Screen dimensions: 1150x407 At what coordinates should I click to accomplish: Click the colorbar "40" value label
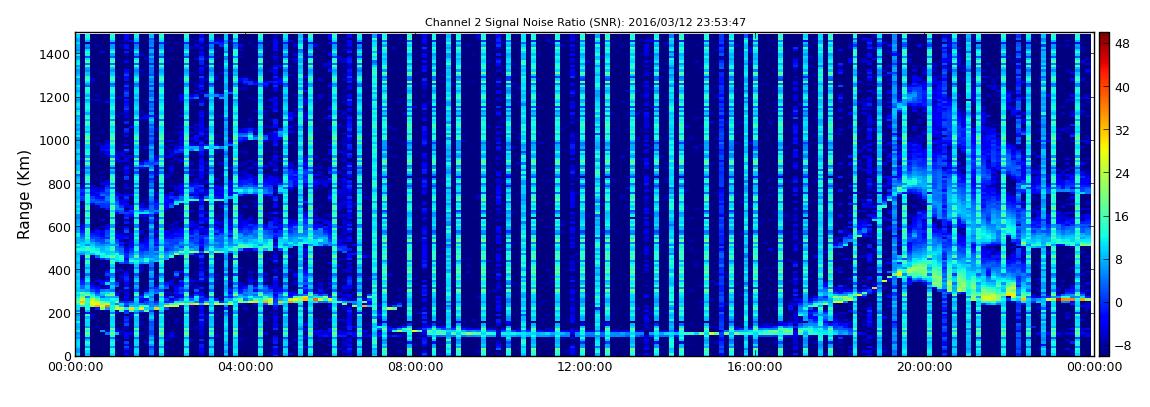click(x=1122, y=87)
